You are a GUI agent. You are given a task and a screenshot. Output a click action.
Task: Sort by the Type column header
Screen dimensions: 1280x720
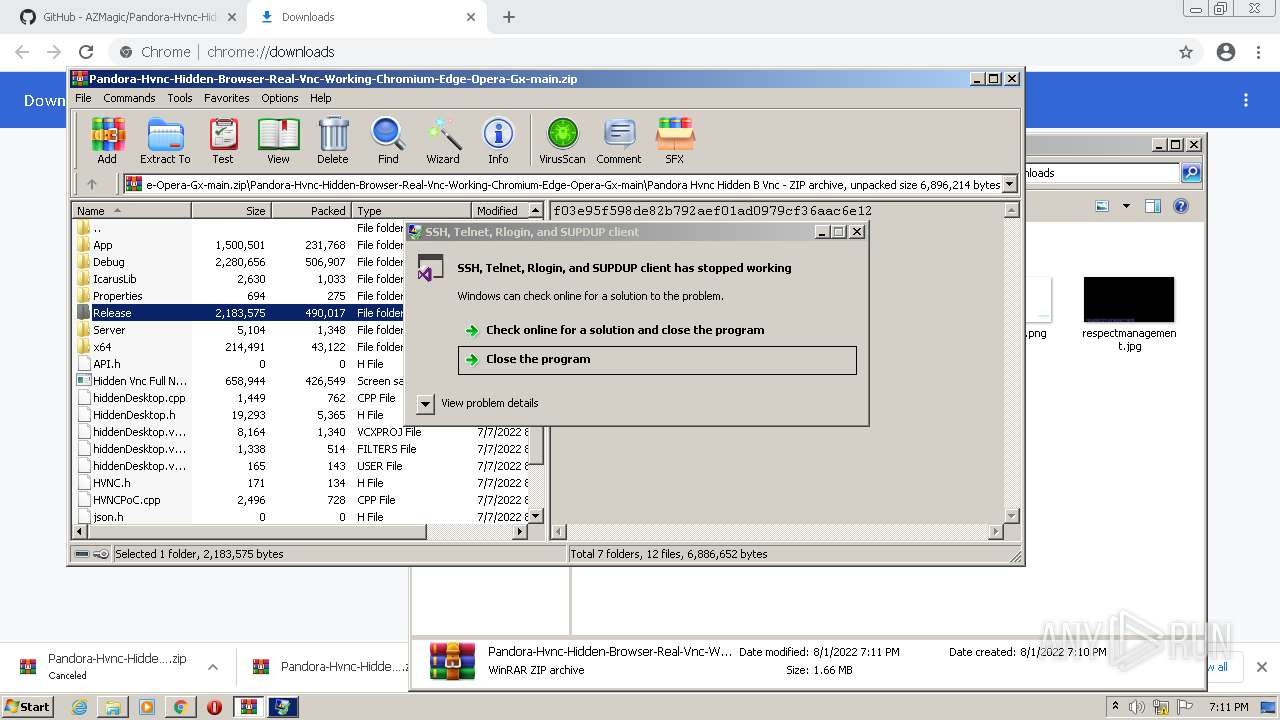click(x=411, y=210)
